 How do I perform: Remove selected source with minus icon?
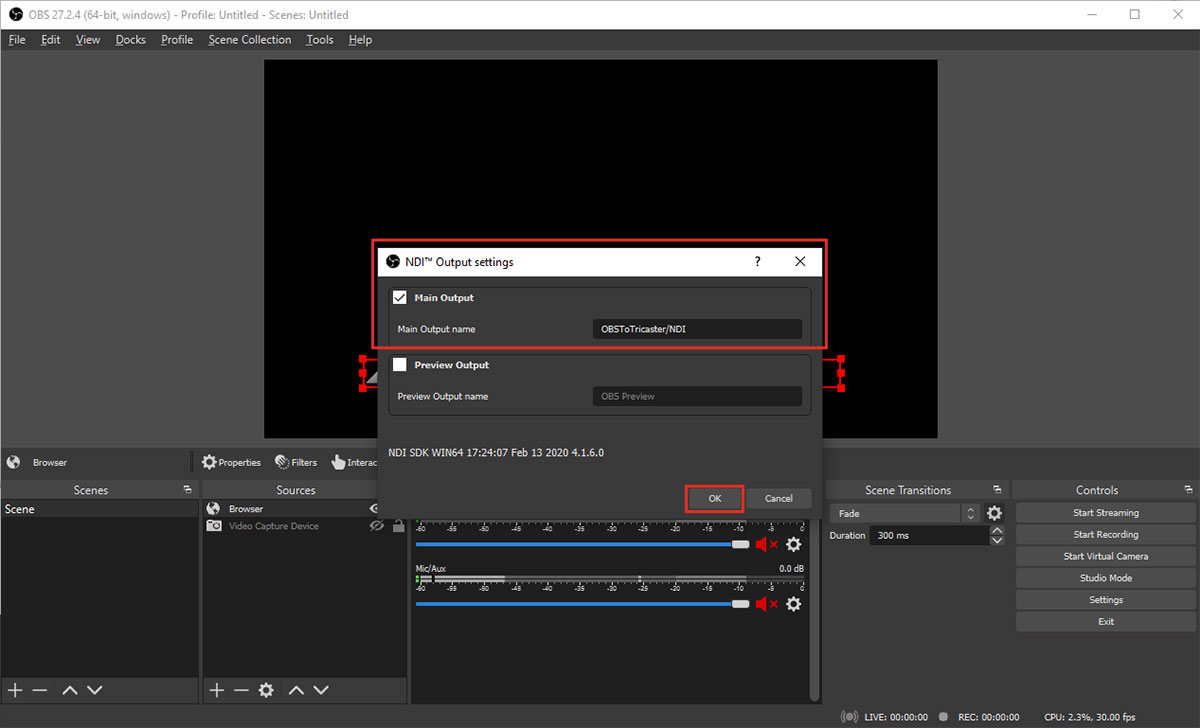(x=241, y=690)
